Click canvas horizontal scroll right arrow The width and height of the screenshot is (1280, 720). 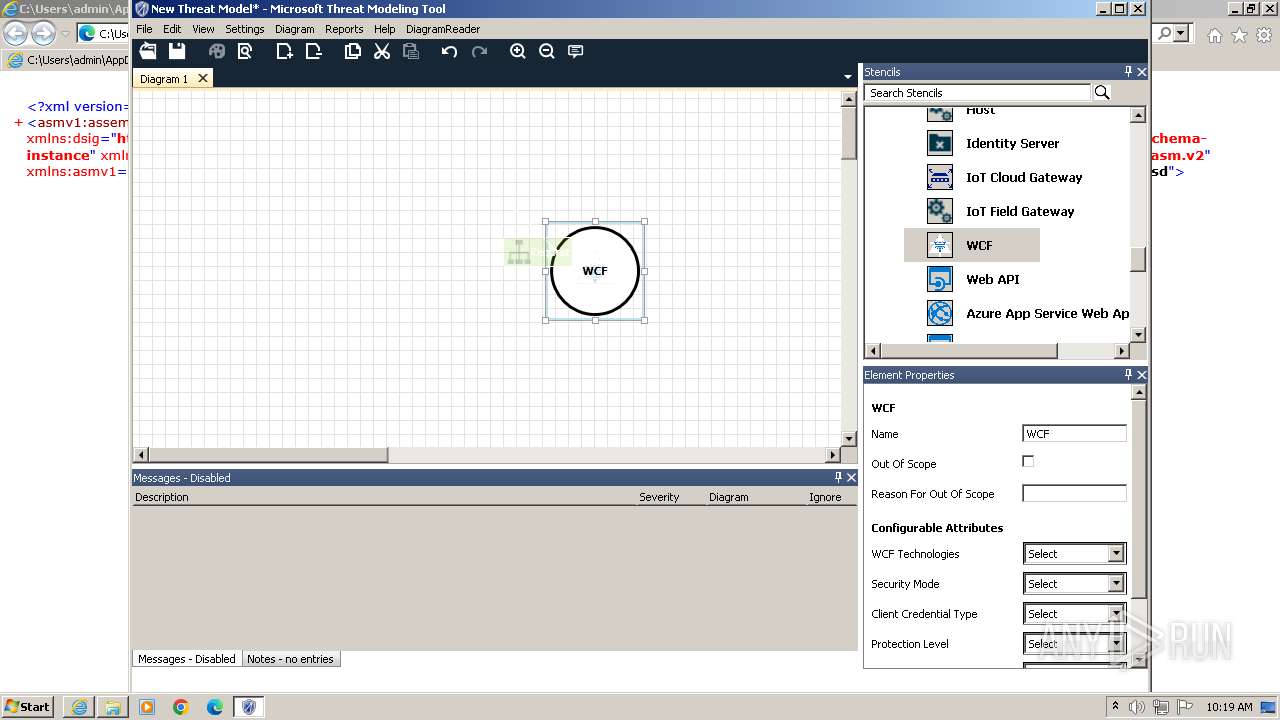point(834,455)
